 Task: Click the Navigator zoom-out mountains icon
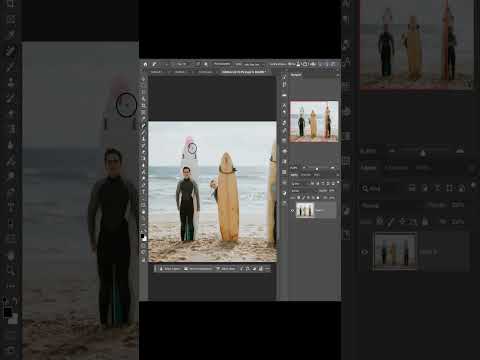point(304,168)
